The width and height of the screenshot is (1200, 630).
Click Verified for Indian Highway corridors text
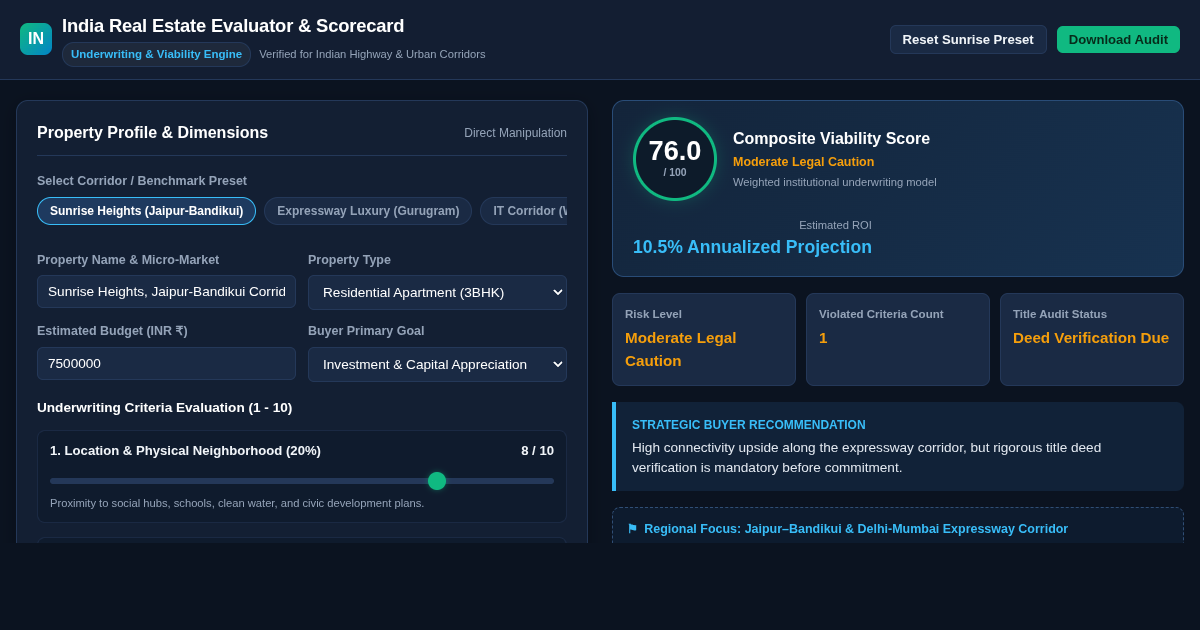tap(372, 54)
